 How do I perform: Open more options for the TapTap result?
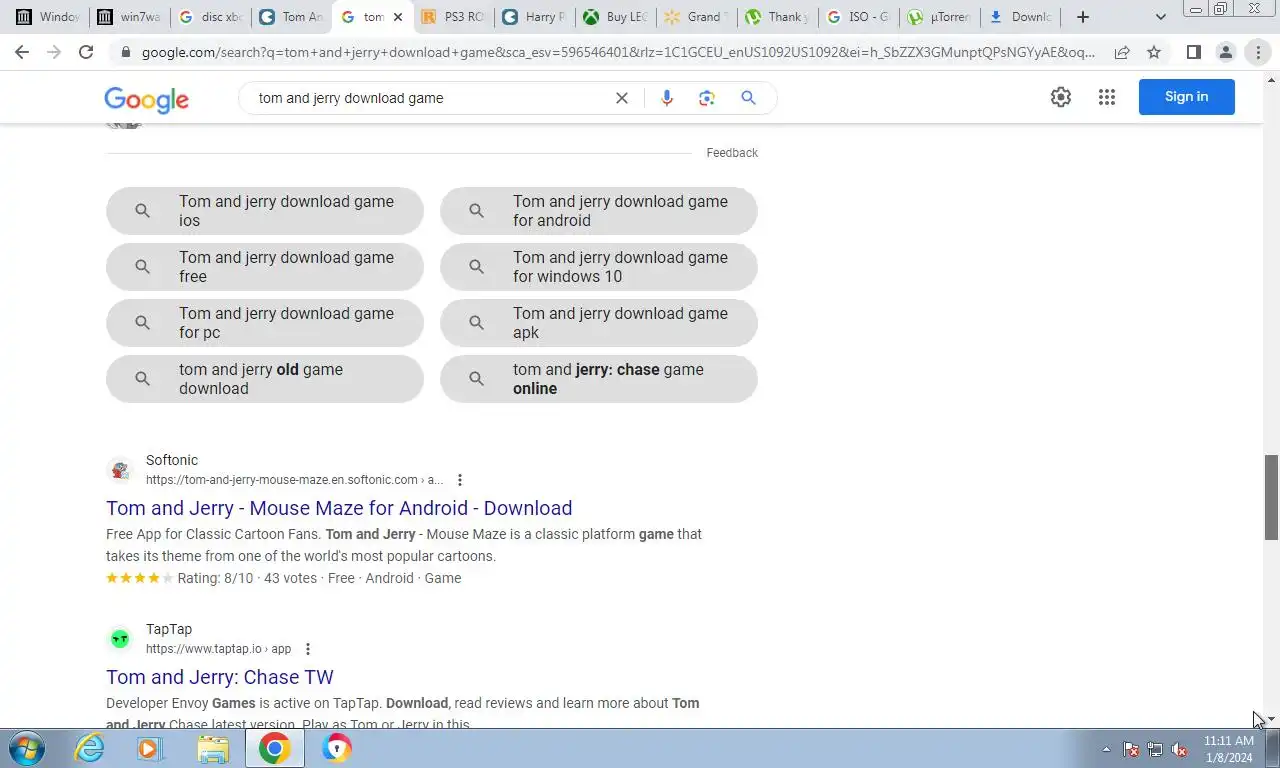(308, 649)
